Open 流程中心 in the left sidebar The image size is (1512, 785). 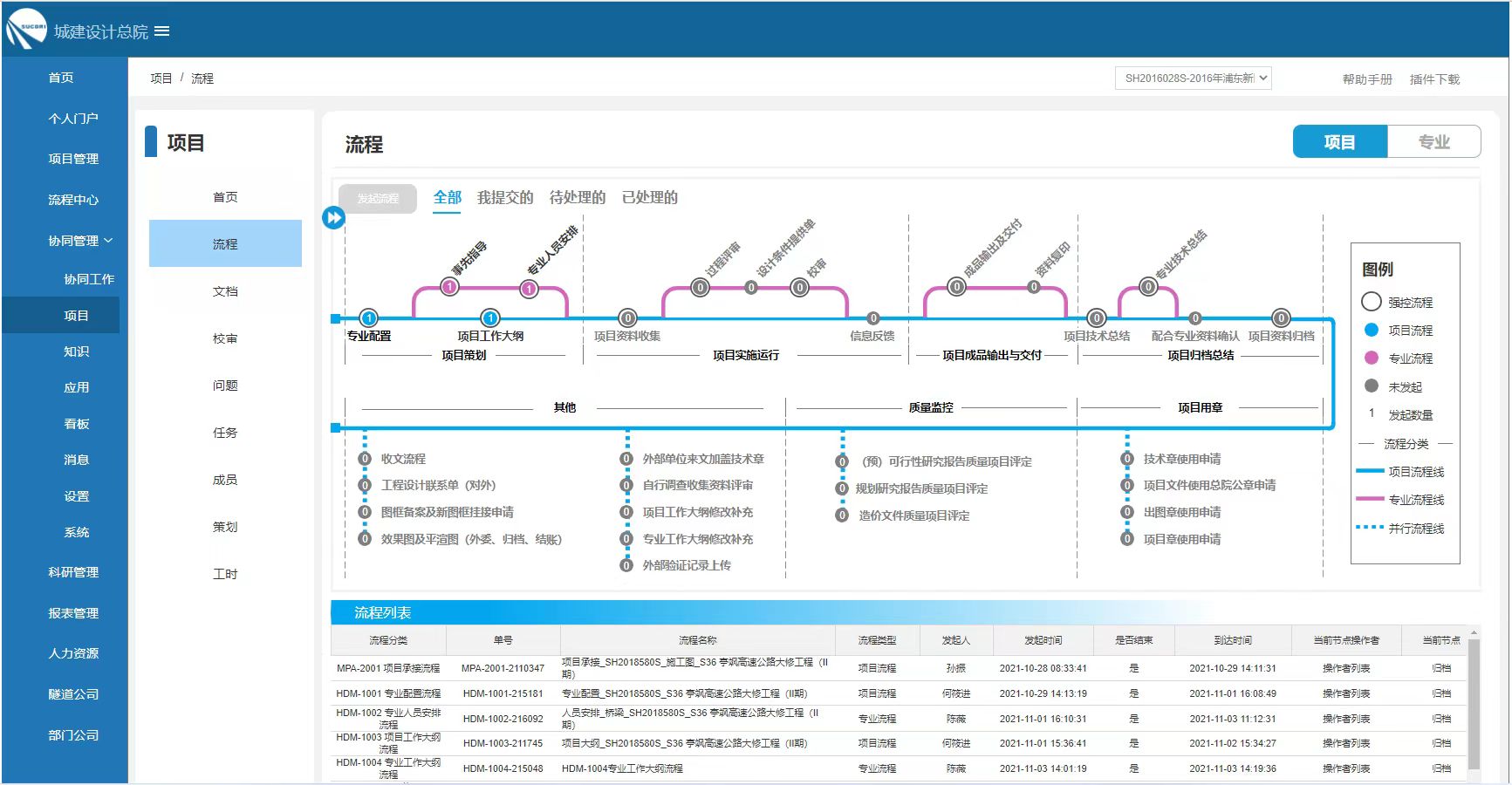(73, 200)
